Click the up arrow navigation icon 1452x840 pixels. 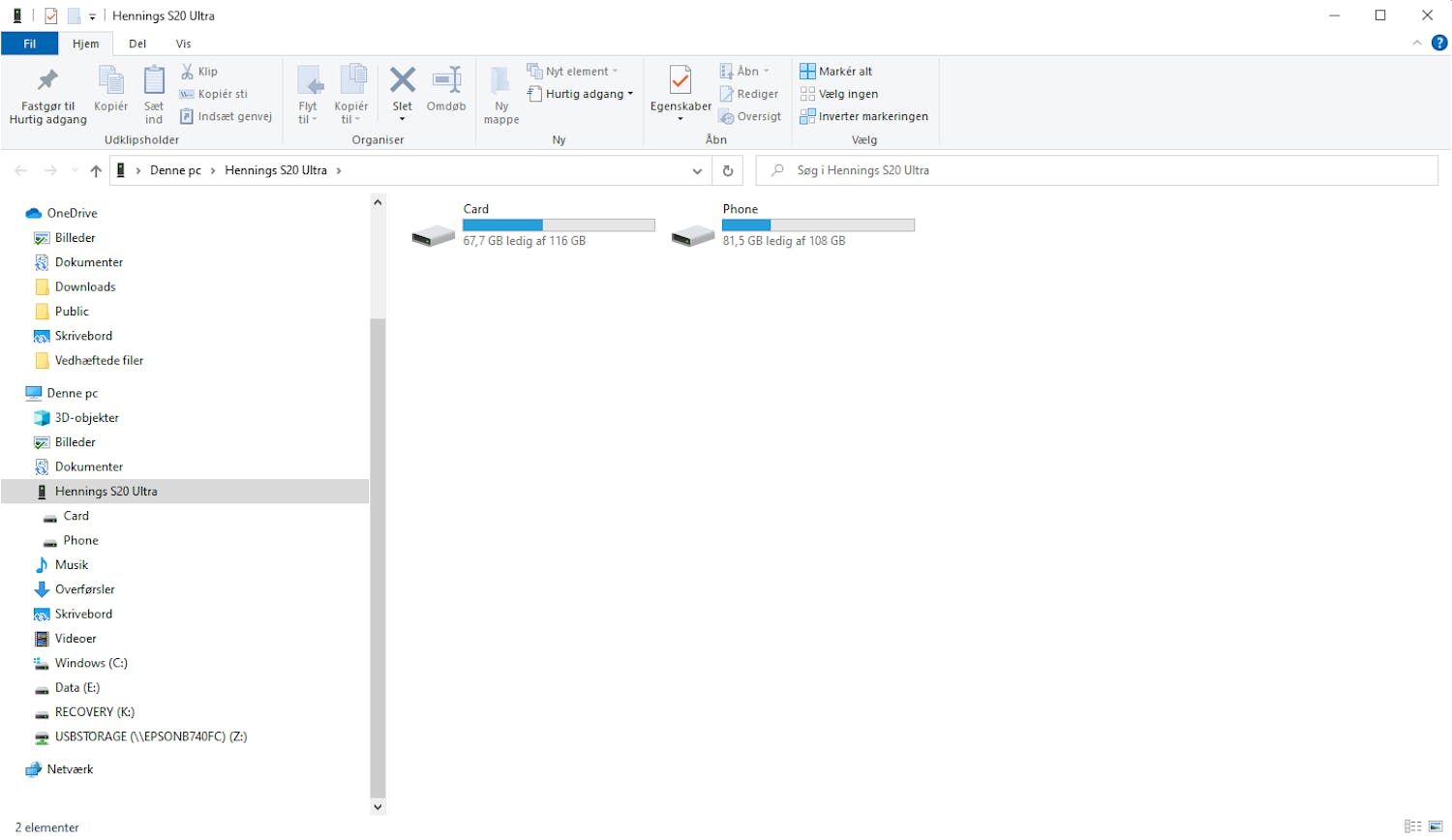pyautogui.click(x=96, y=170)
